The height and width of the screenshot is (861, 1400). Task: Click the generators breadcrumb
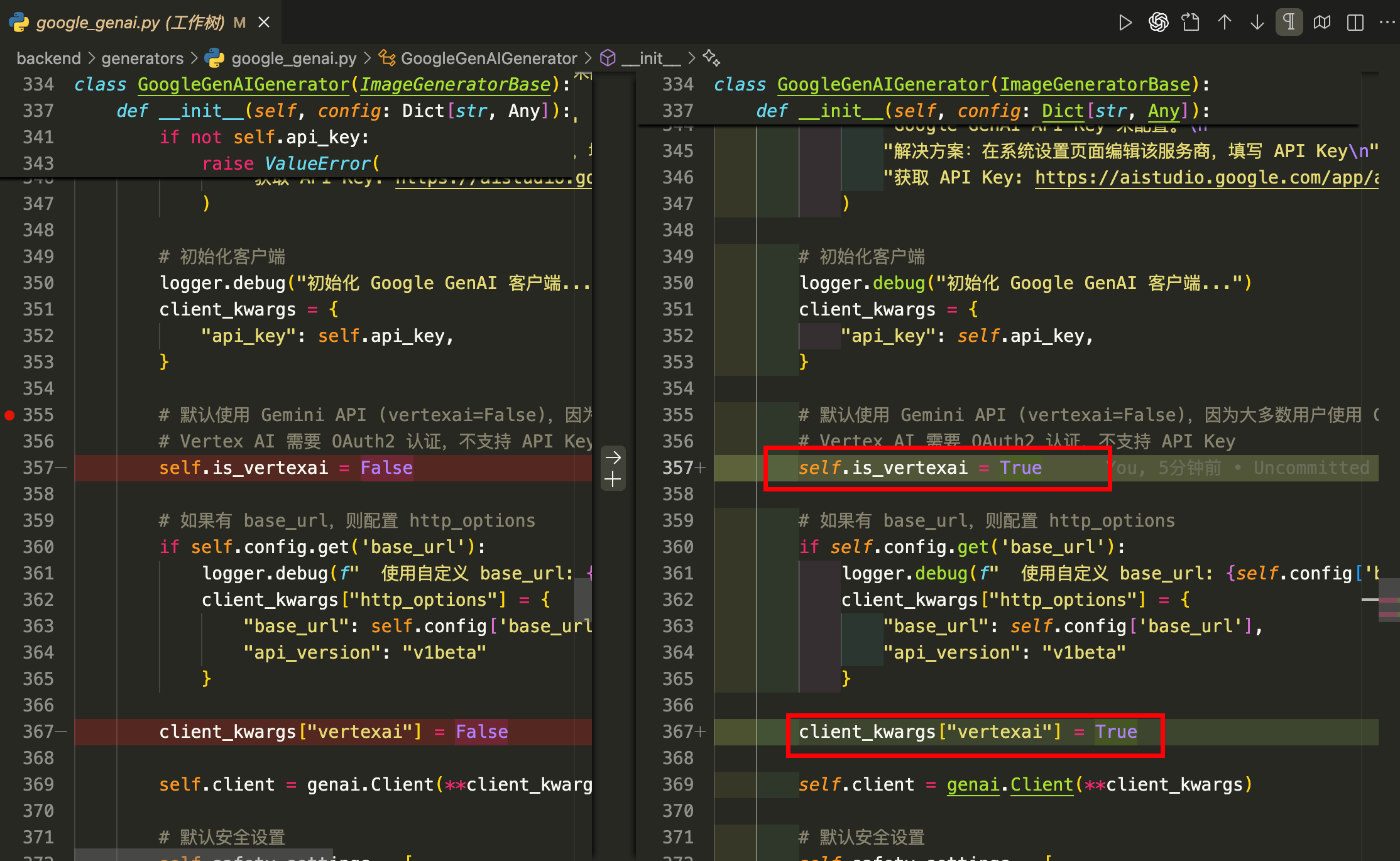(143, 58)
